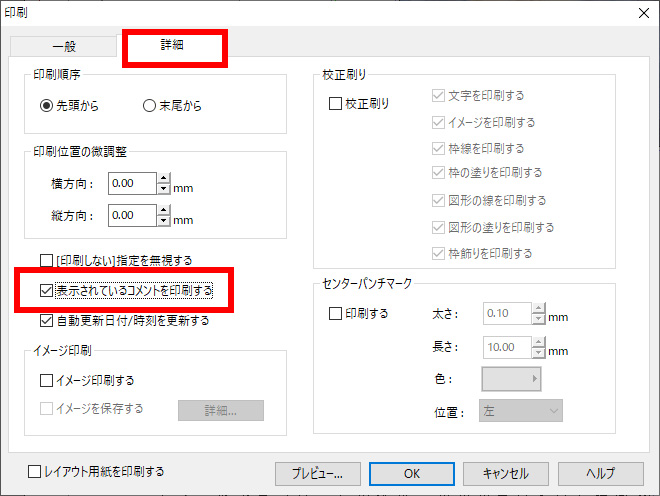Decrease the 横方向 offset with down arrow
This screenshot has height=496, width=660.
tap(164, 189)
